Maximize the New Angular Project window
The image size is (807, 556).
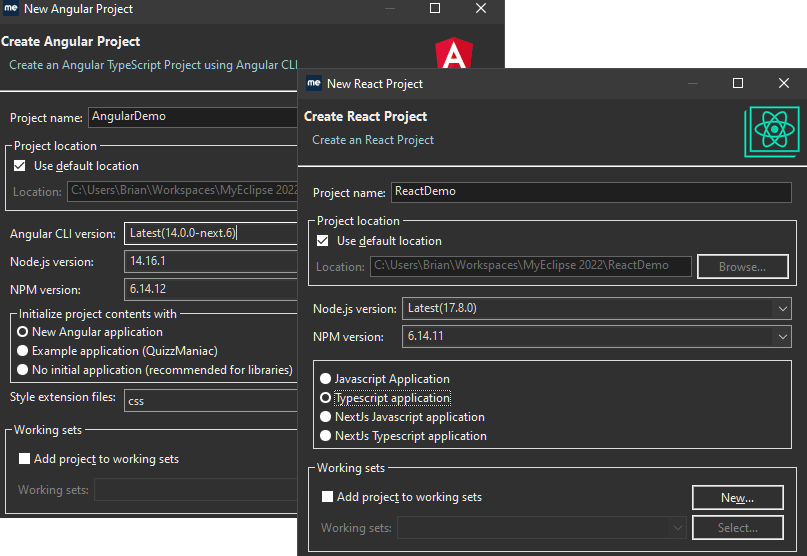pos(435,8)
